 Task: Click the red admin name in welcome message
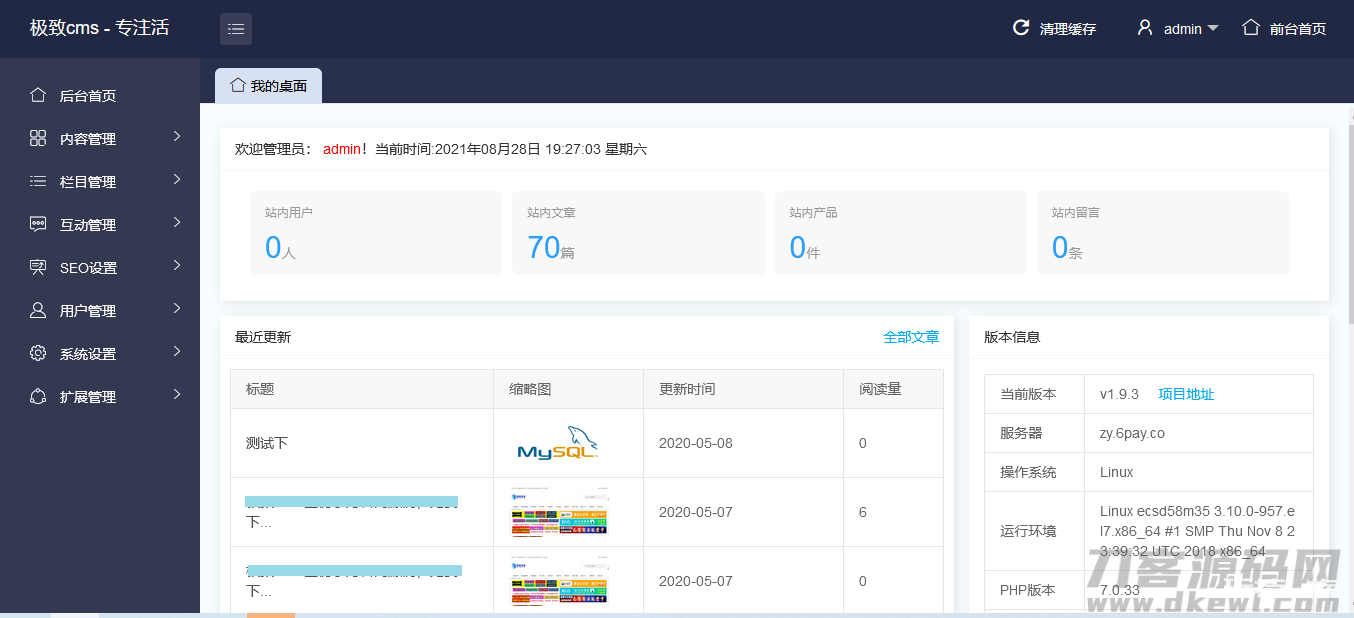[x=341, y=149]
